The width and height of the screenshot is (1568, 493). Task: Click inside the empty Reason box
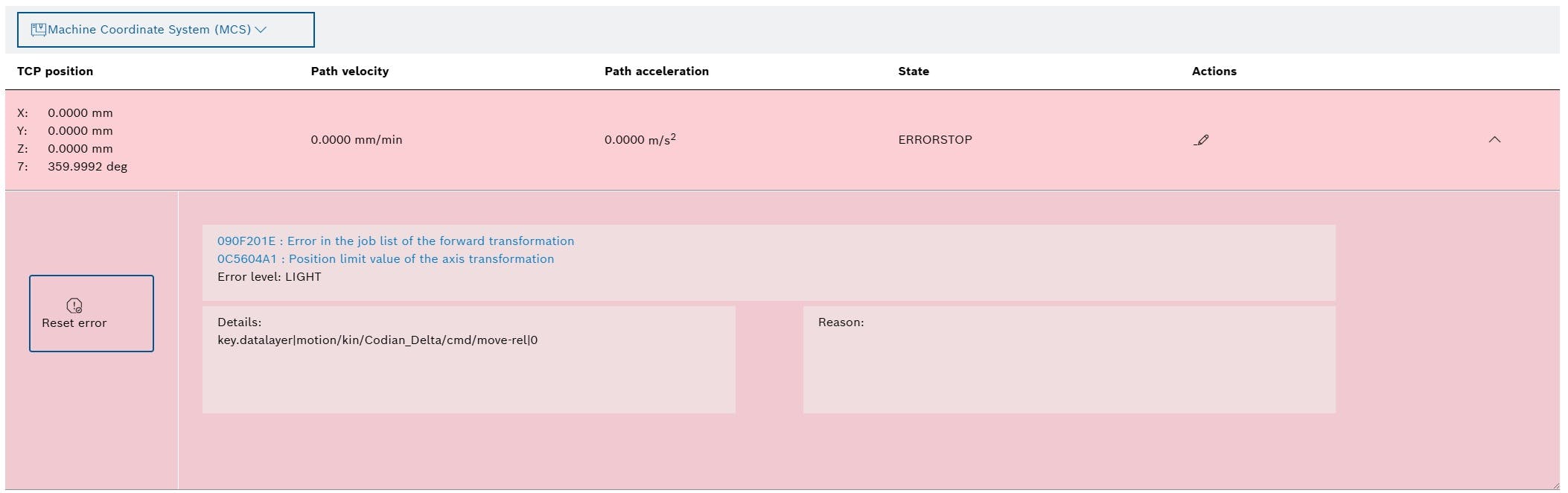click(1068, 365)
